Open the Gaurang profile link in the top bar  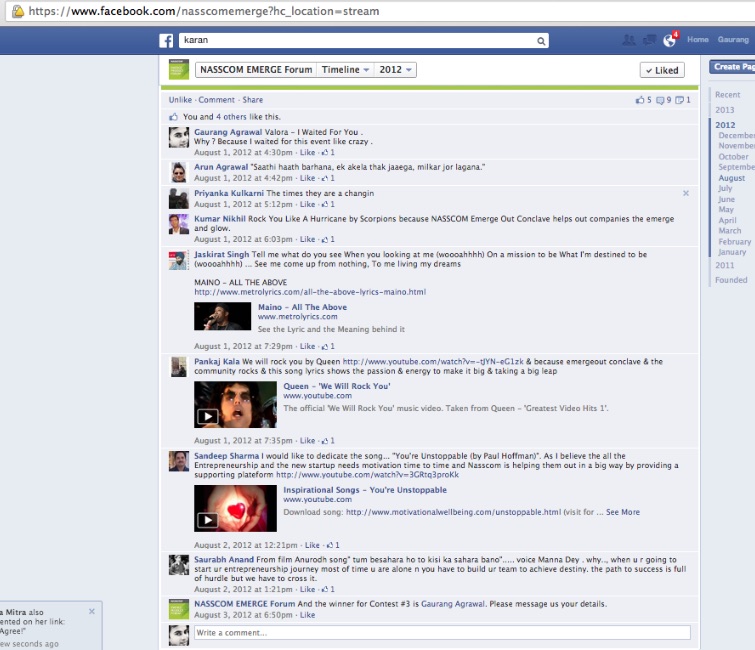coord(733,39)
